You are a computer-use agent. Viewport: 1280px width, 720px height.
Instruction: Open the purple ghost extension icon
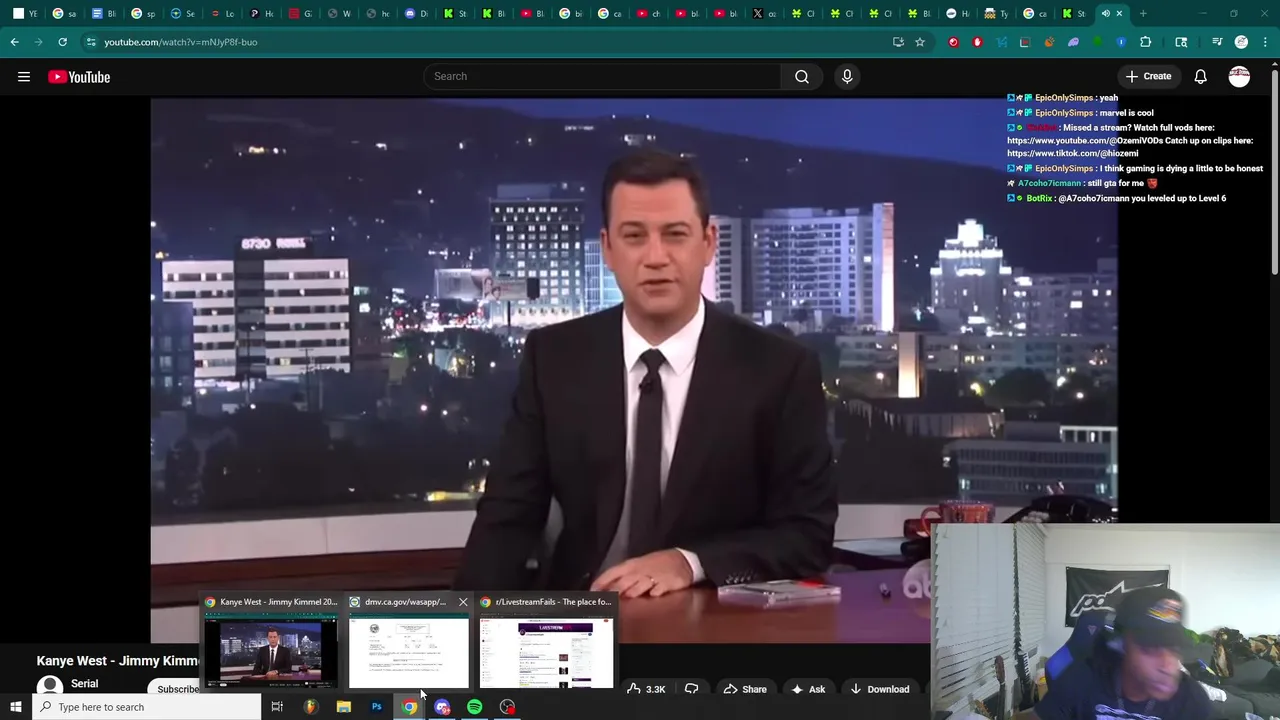[1073, 42]
